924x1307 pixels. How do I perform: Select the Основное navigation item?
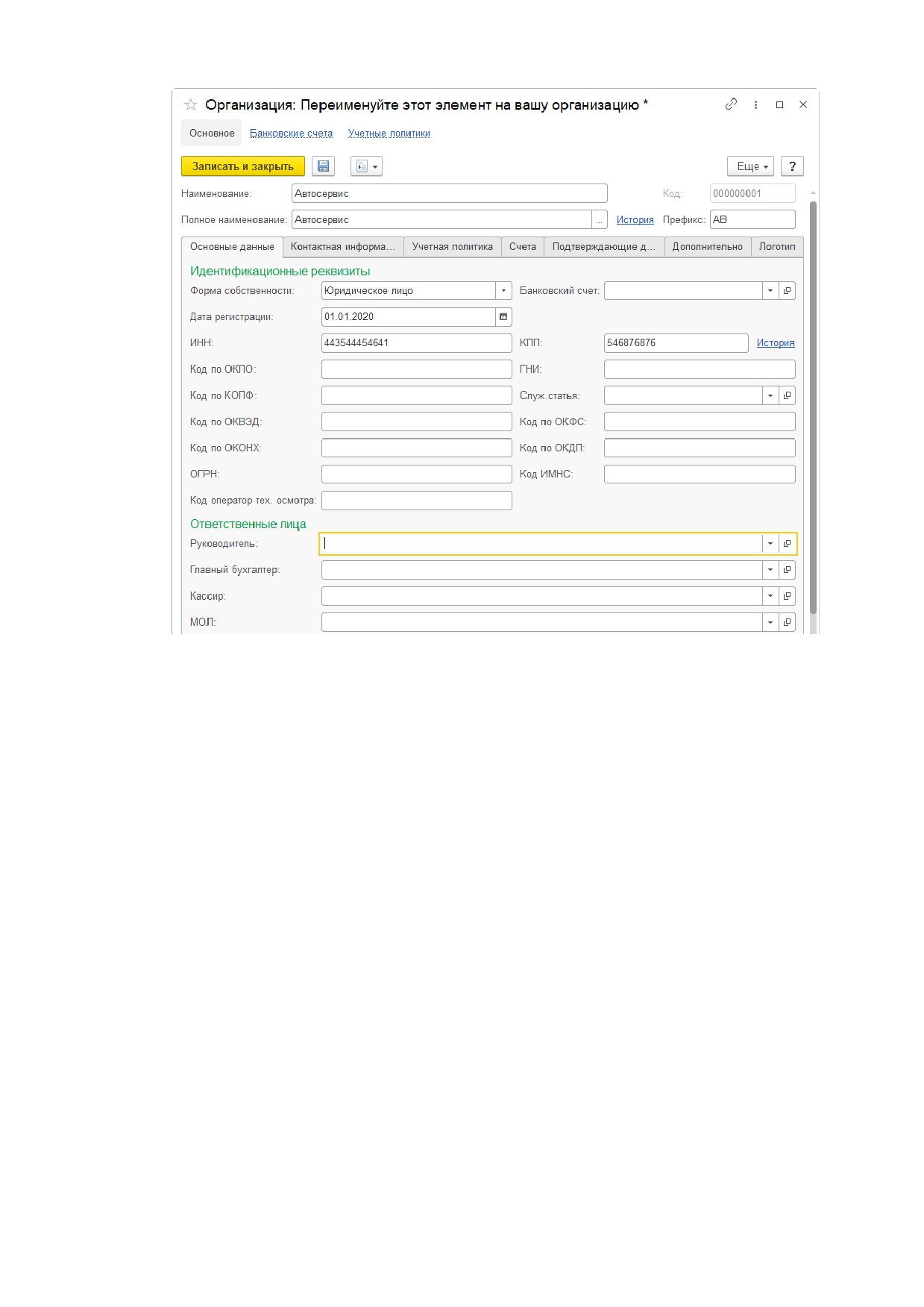coord(212,134)
